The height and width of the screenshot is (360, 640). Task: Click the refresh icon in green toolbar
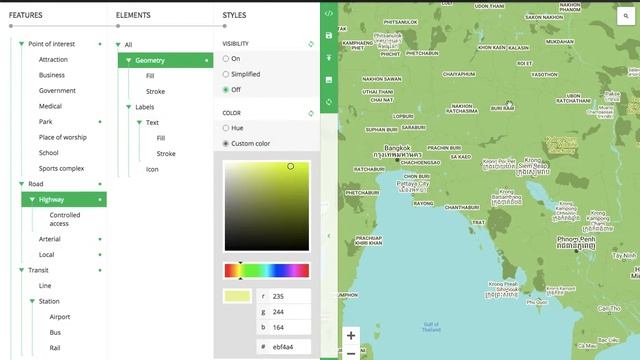click(329, 102)
